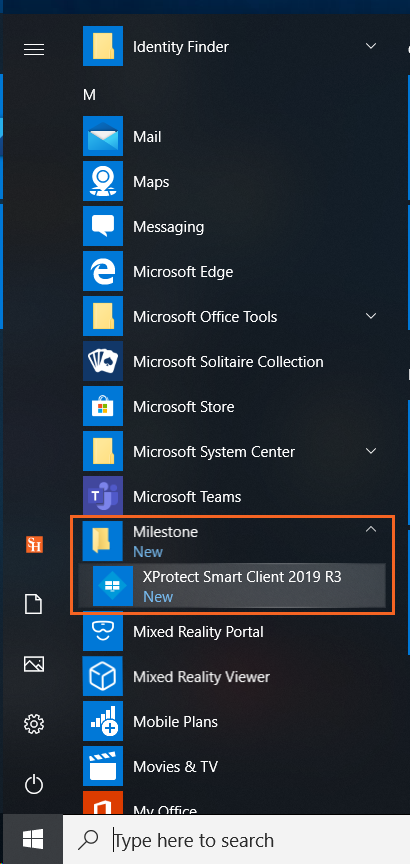Expand Microsoft Office Tools chevron
This screenshot has height=864, width=410.
[x=371, y=316]
